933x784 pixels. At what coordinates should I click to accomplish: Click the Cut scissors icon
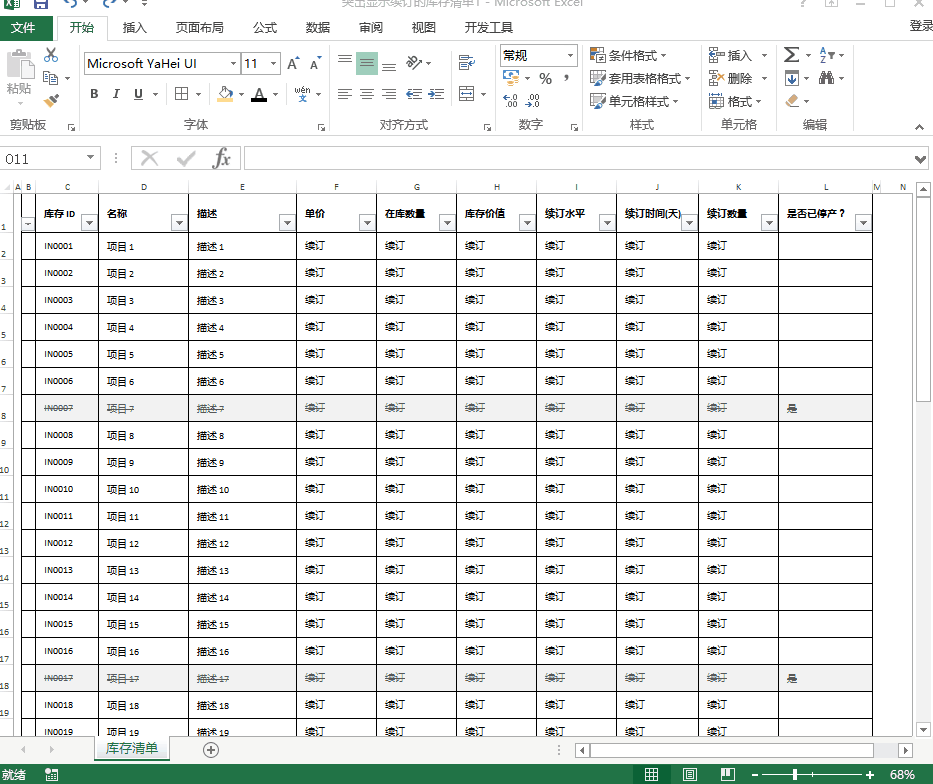pyautogui.click(x=51, y=55)
